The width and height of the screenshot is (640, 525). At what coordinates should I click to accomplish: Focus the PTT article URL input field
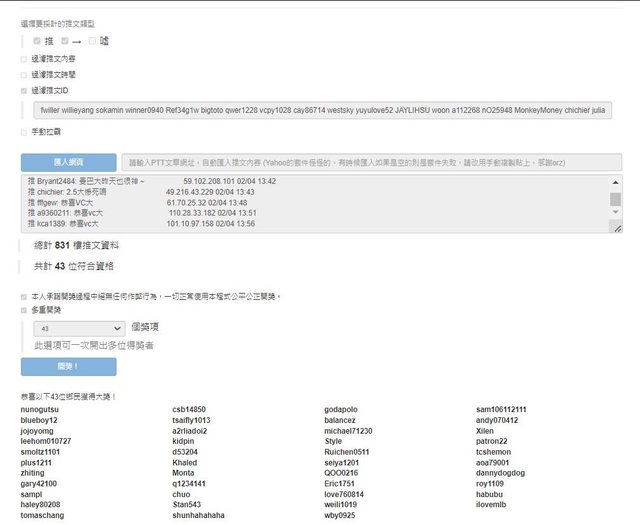point(370,162)
